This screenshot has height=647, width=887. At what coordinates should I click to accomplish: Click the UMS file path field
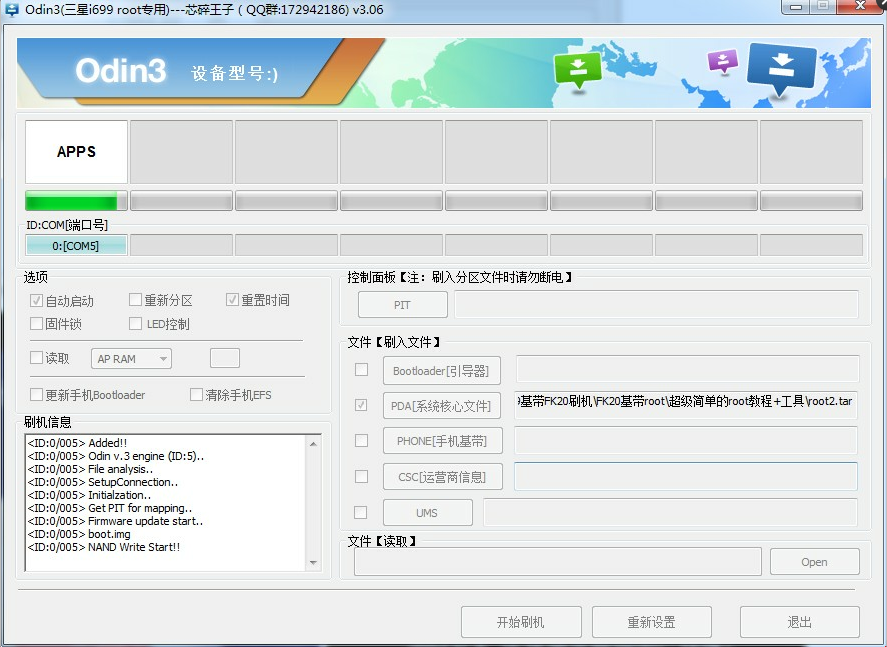[670, 512]
